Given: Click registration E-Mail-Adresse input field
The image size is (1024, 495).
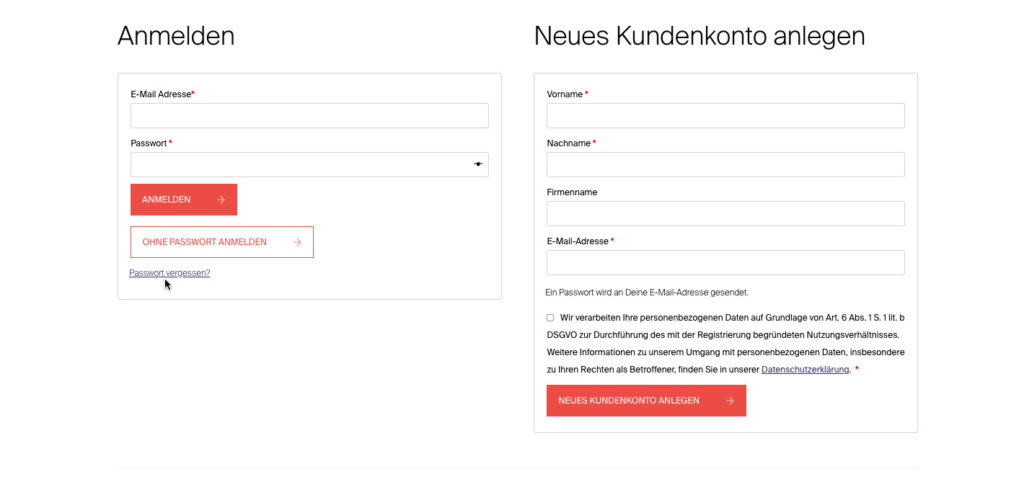Looking at the screenshot, I should 725,263.
